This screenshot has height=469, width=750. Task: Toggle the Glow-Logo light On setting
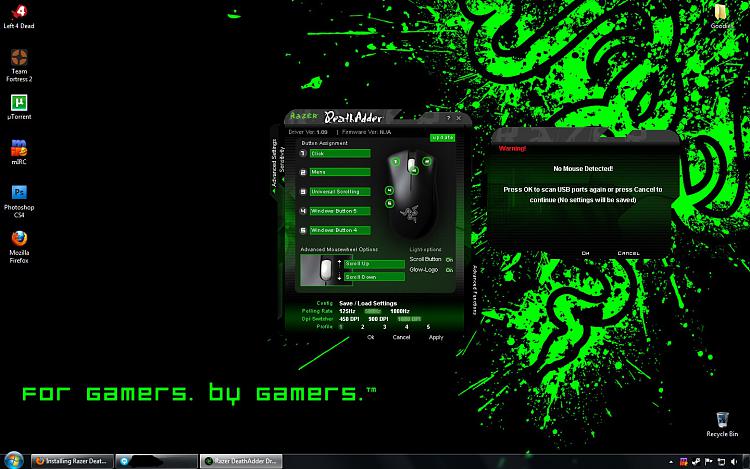449,270
